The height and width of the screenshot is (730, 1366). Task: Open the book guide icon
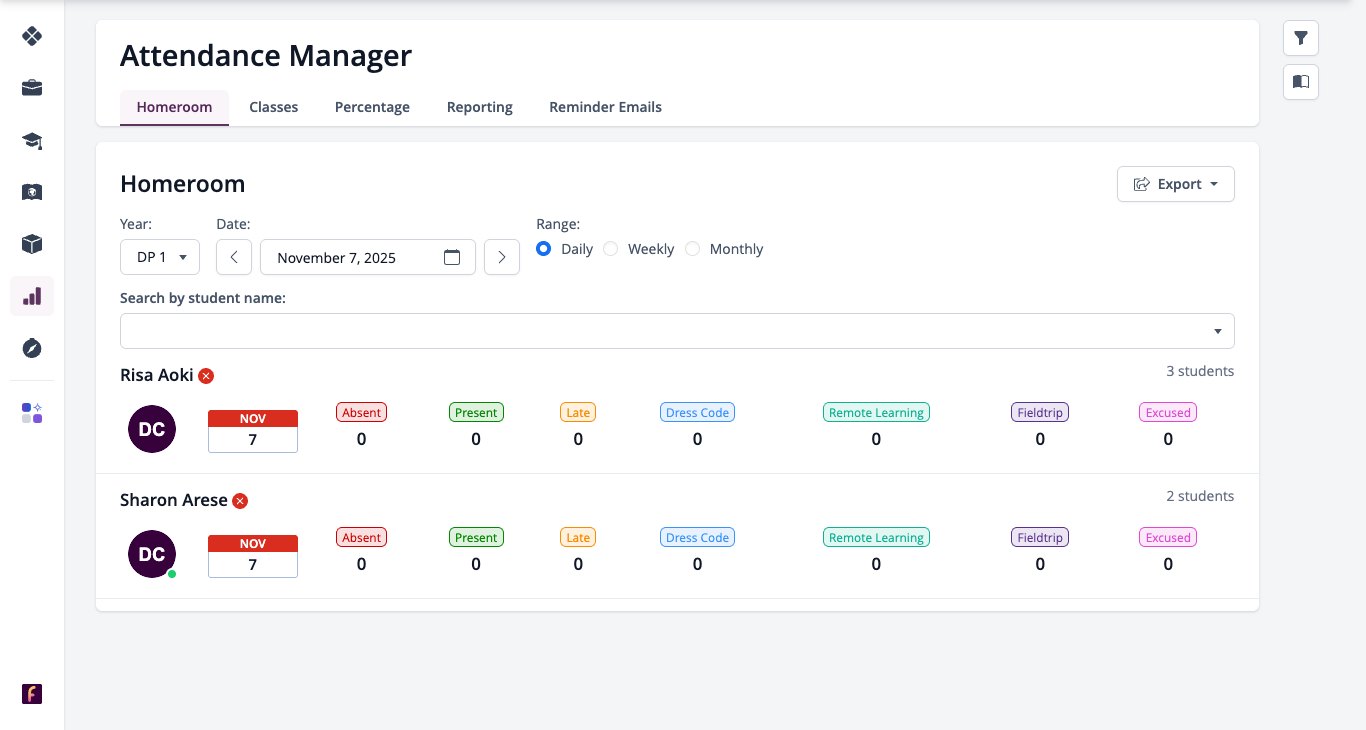[1301, 82]
